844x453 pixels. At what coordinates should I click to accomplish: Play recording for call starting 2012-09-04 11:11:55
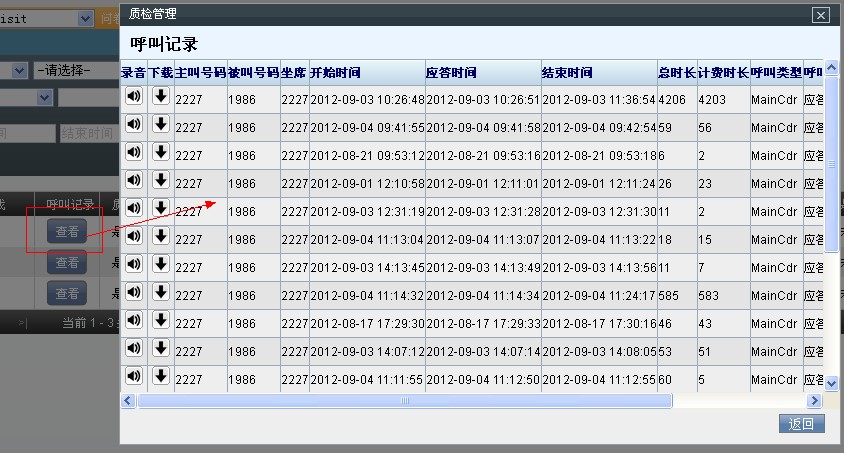click(x=134, y=377)
